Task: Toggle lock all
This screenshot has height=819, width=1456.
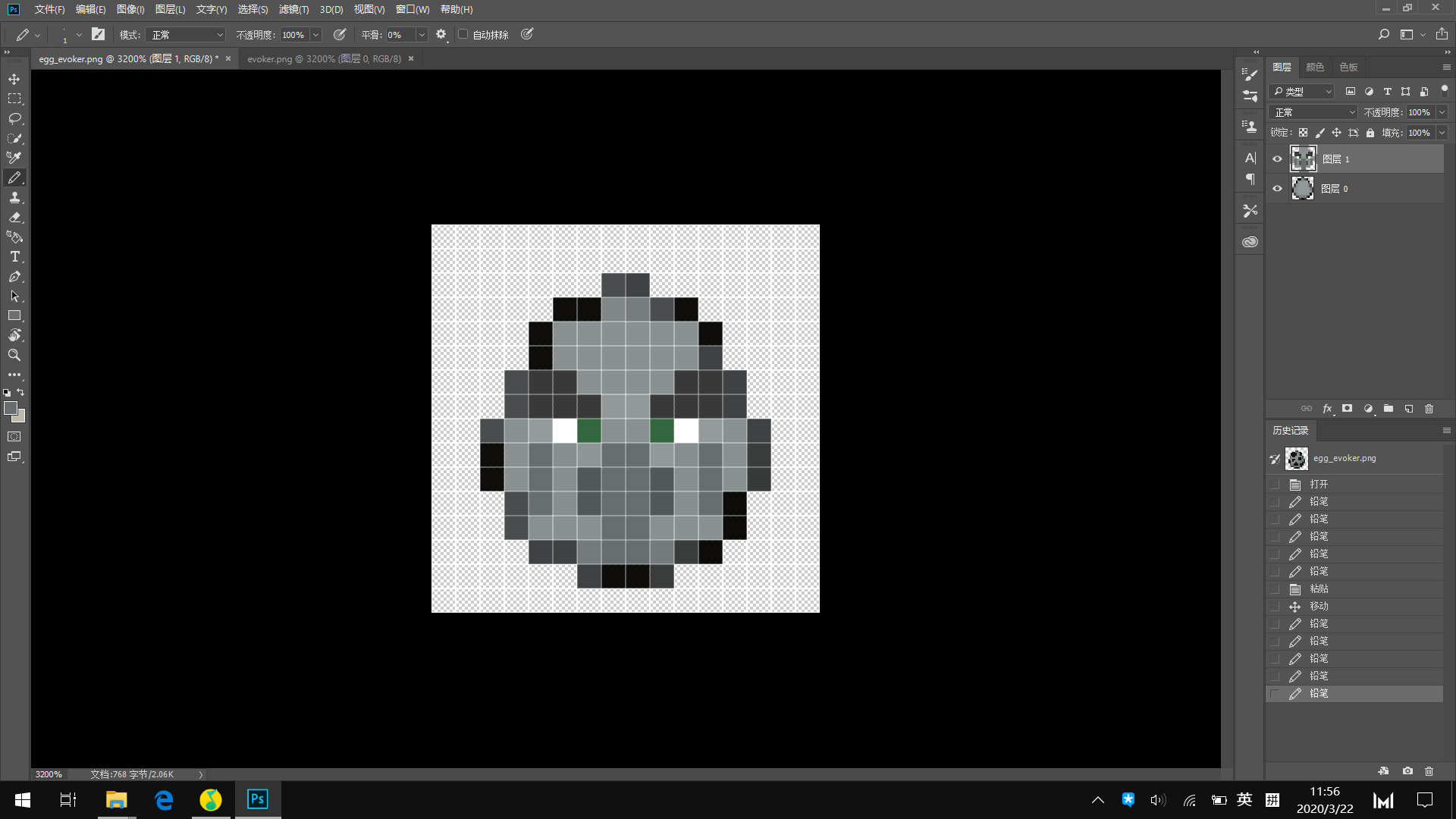Action: [1370, 133]
